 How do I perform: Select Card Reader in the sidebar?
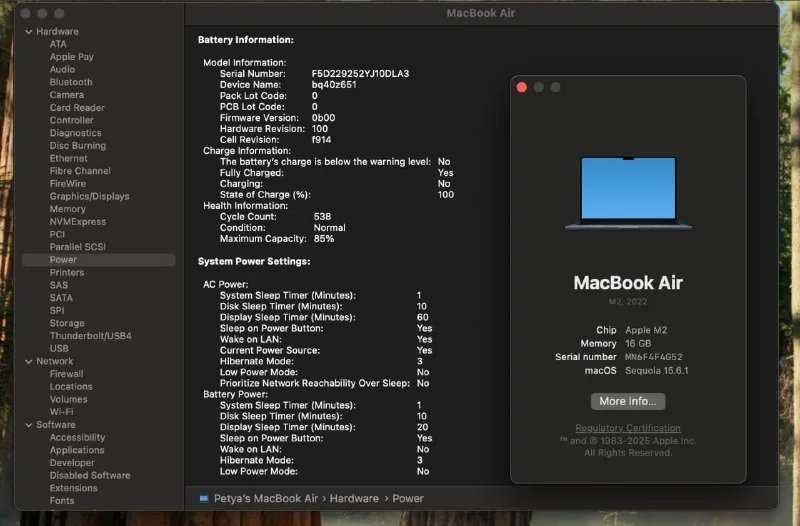[x=77, y=108]
